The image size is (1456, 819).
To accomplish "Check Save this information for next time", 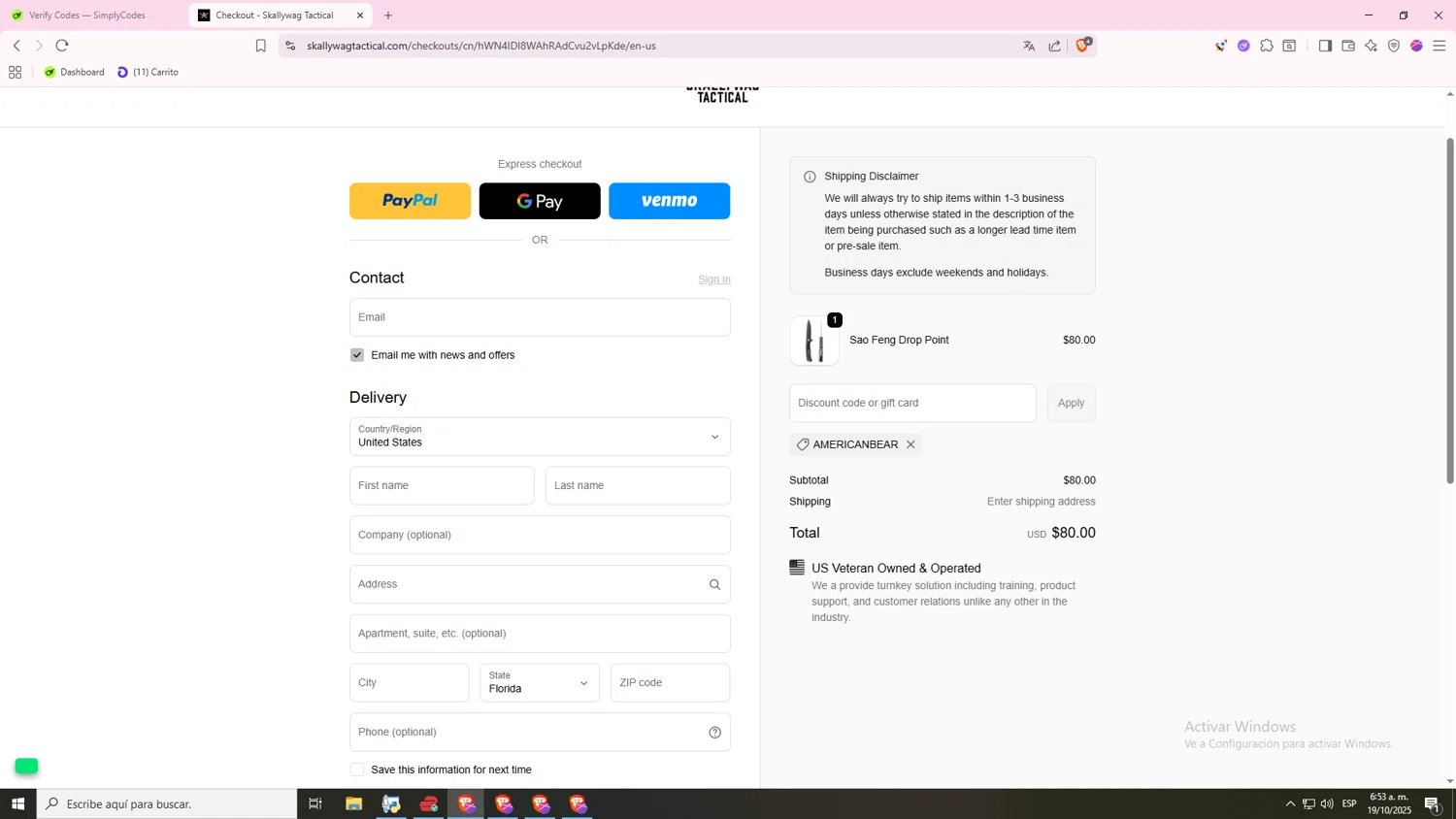I will tap(357, 770).
